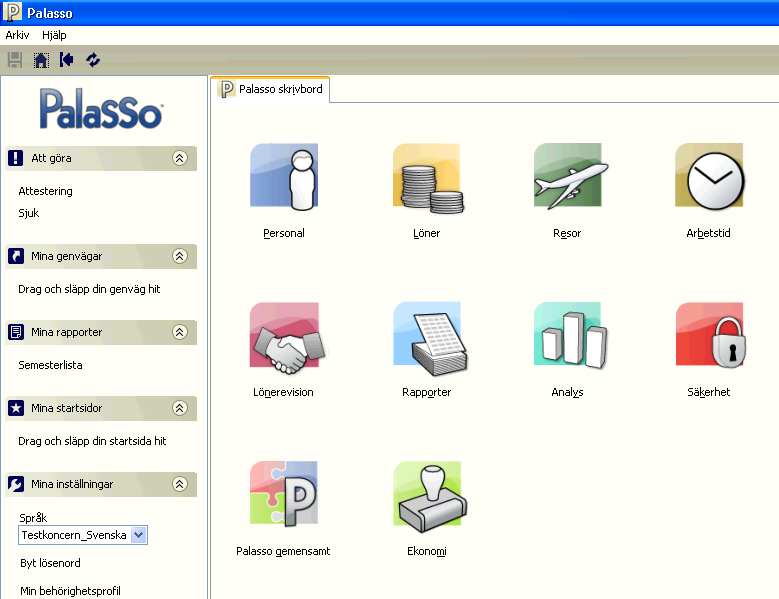
Task: Open the Löner coins icon
Action: pyautogui.click(x=428, y=178)
